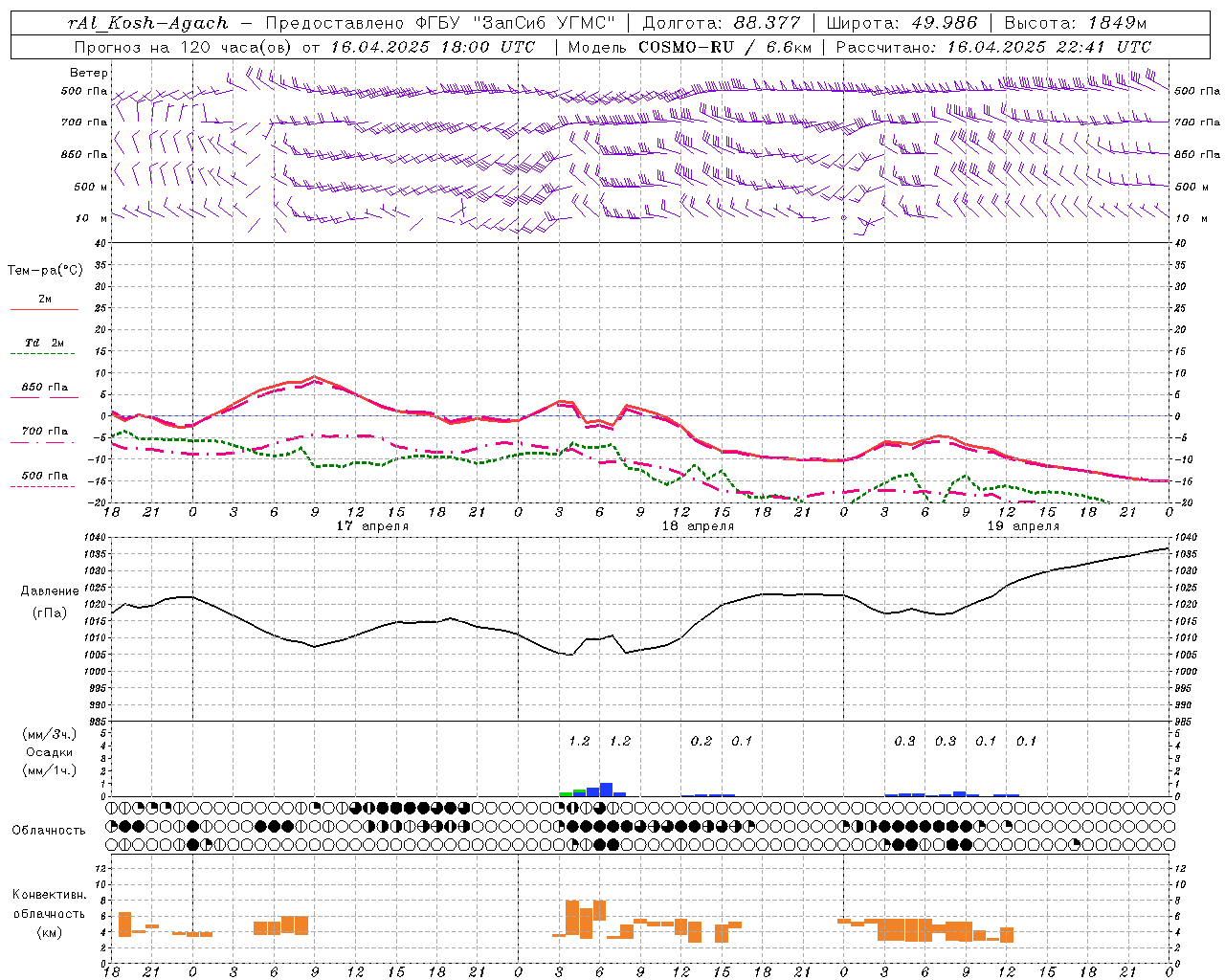The height and width of the screenshot is (980, 1225).
Task: Click the 'Широта: 49.986' header field
Action: pos(902,23)
